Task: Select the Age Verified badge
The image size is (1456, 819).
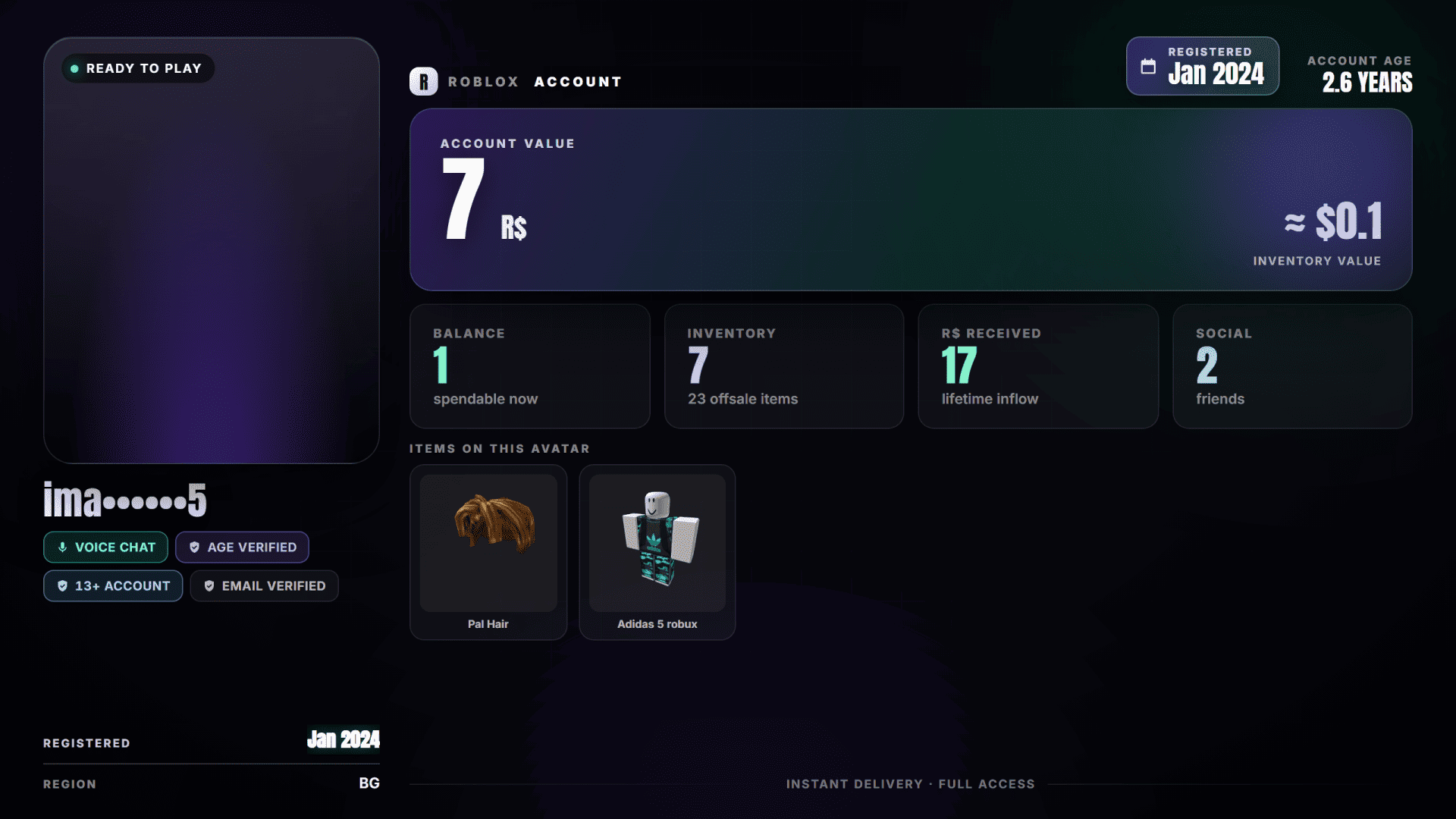Action: click(x=242, y=547)
